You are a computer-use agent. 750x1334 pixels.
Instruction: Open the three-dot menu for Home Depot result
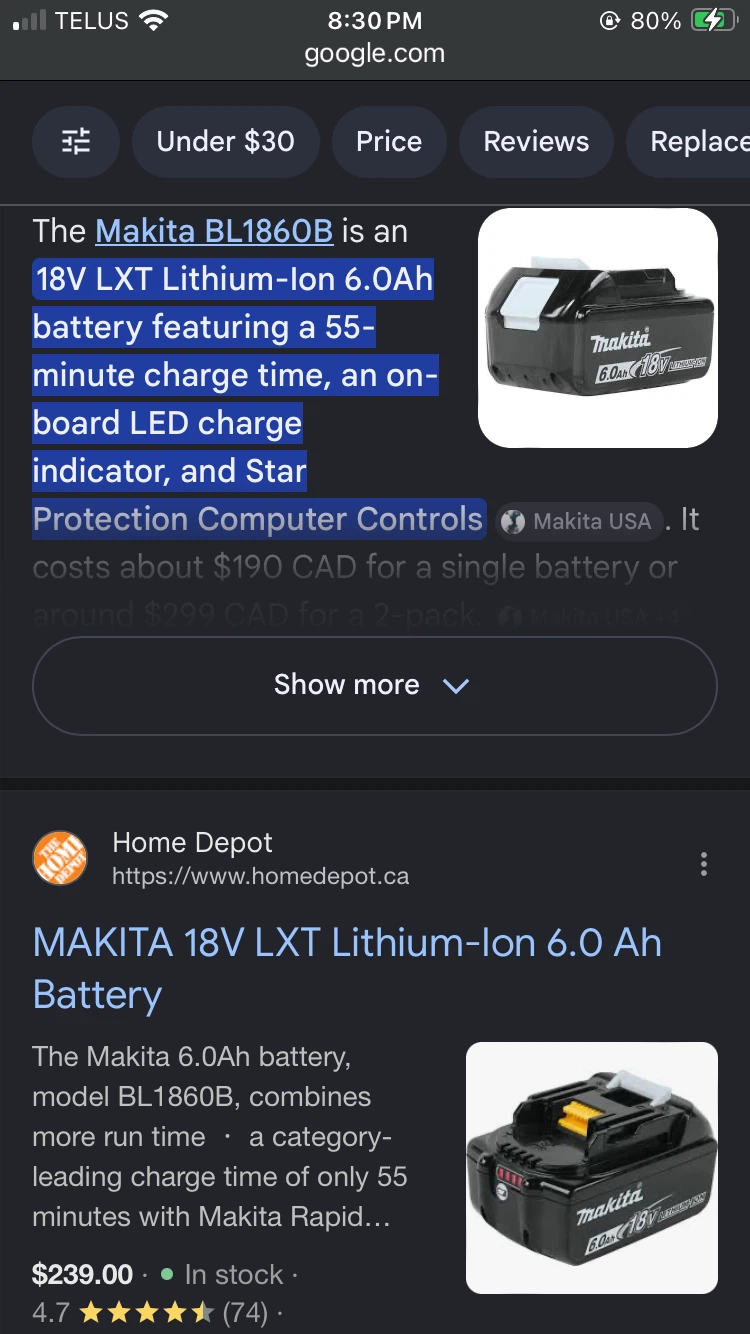tap(704, 864)
